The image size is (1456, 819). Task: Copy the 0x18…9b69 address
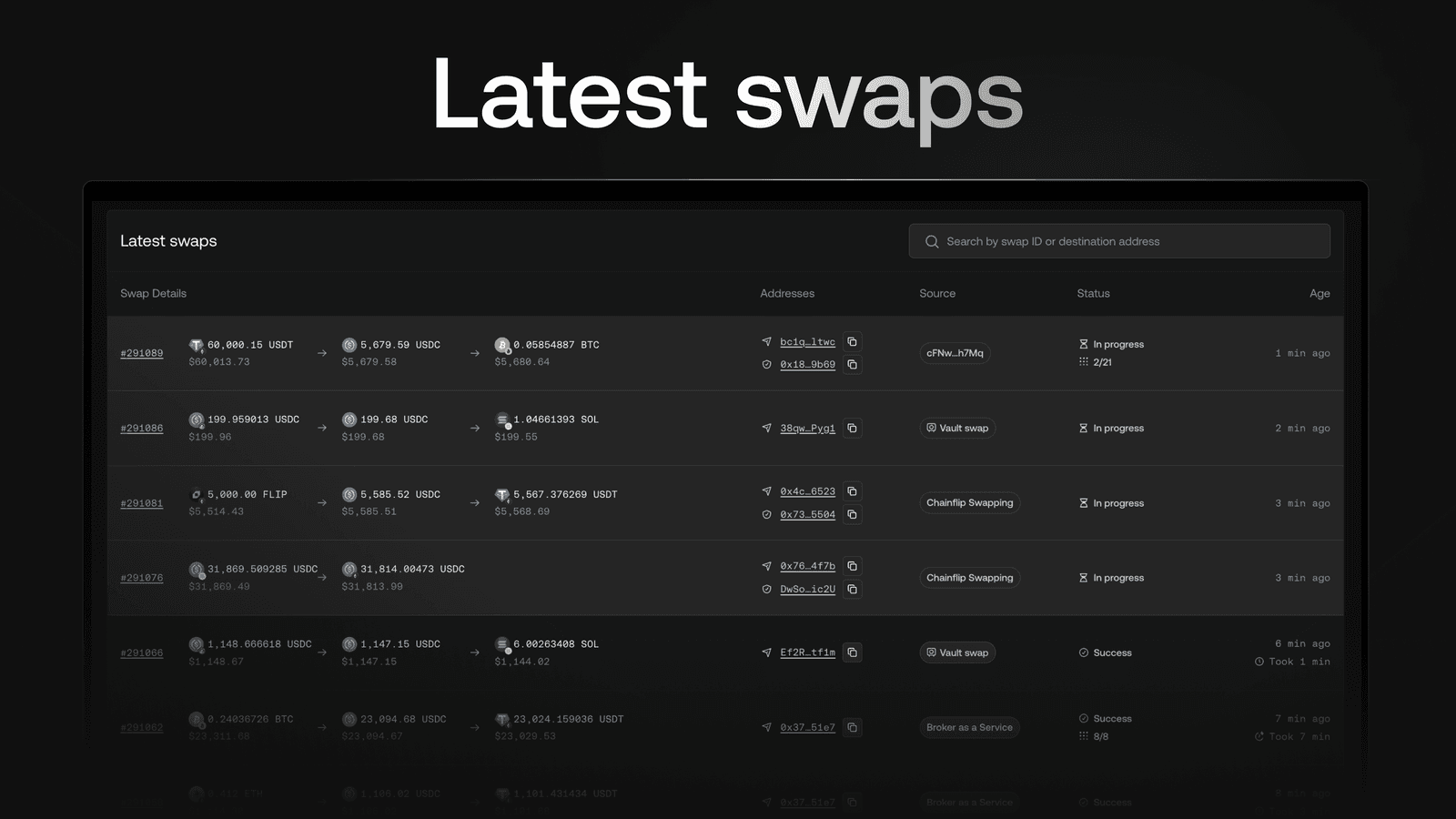[x=852, y=364]
